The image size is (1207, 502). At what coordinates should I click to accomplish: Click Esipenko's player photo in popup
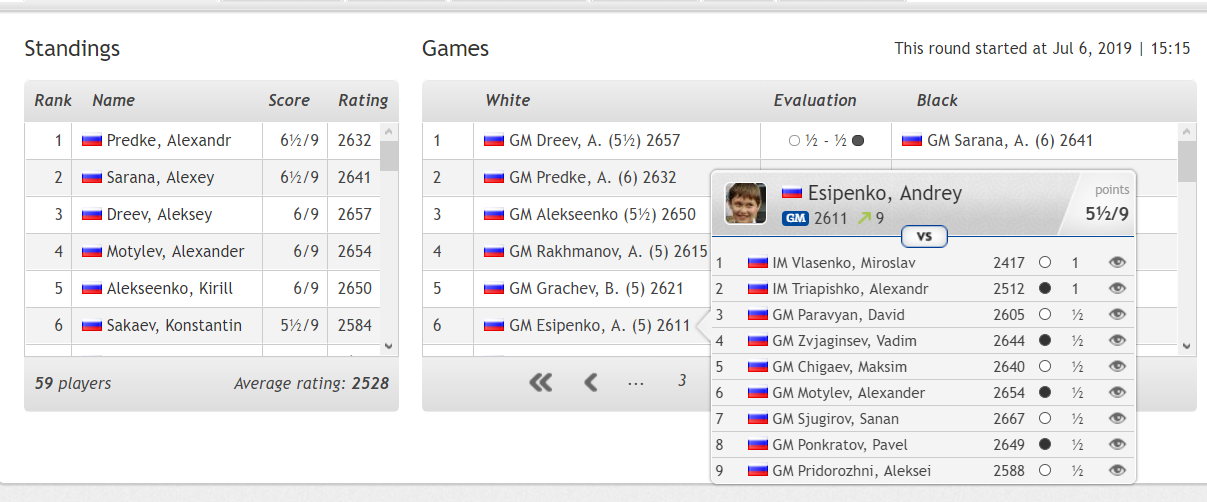tap(745, 203)
